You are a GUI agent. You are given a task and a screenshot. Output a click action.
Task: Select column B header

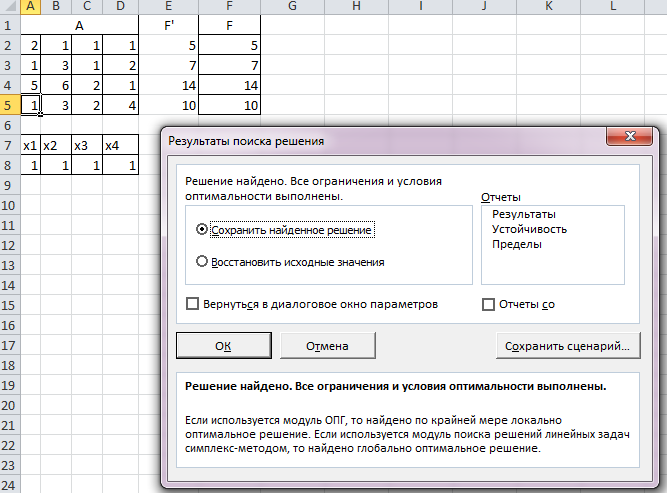(x=56, y=6)
